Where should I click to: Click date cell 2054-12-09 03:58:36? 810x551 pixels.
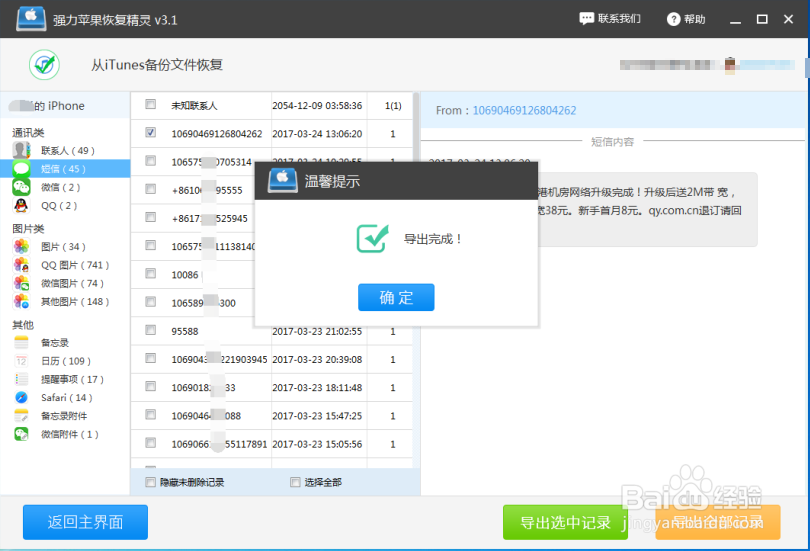click(x=317, y=105)
